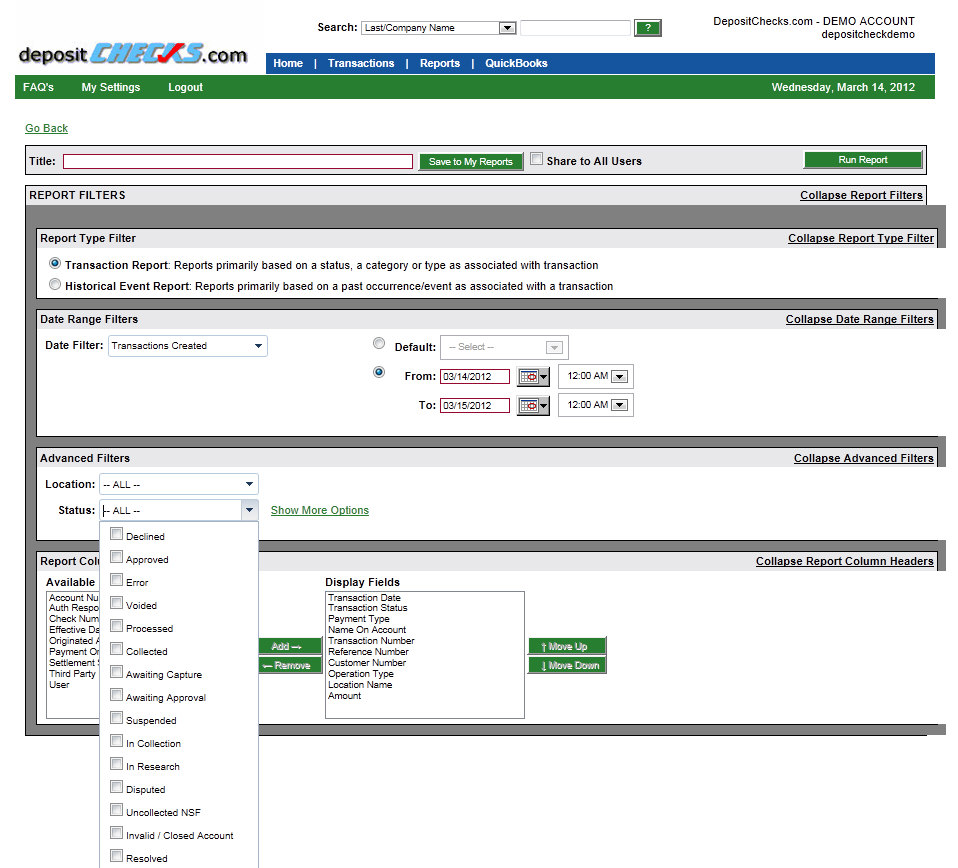Open the To date calendar picker icon

click(x=533, y=406)
